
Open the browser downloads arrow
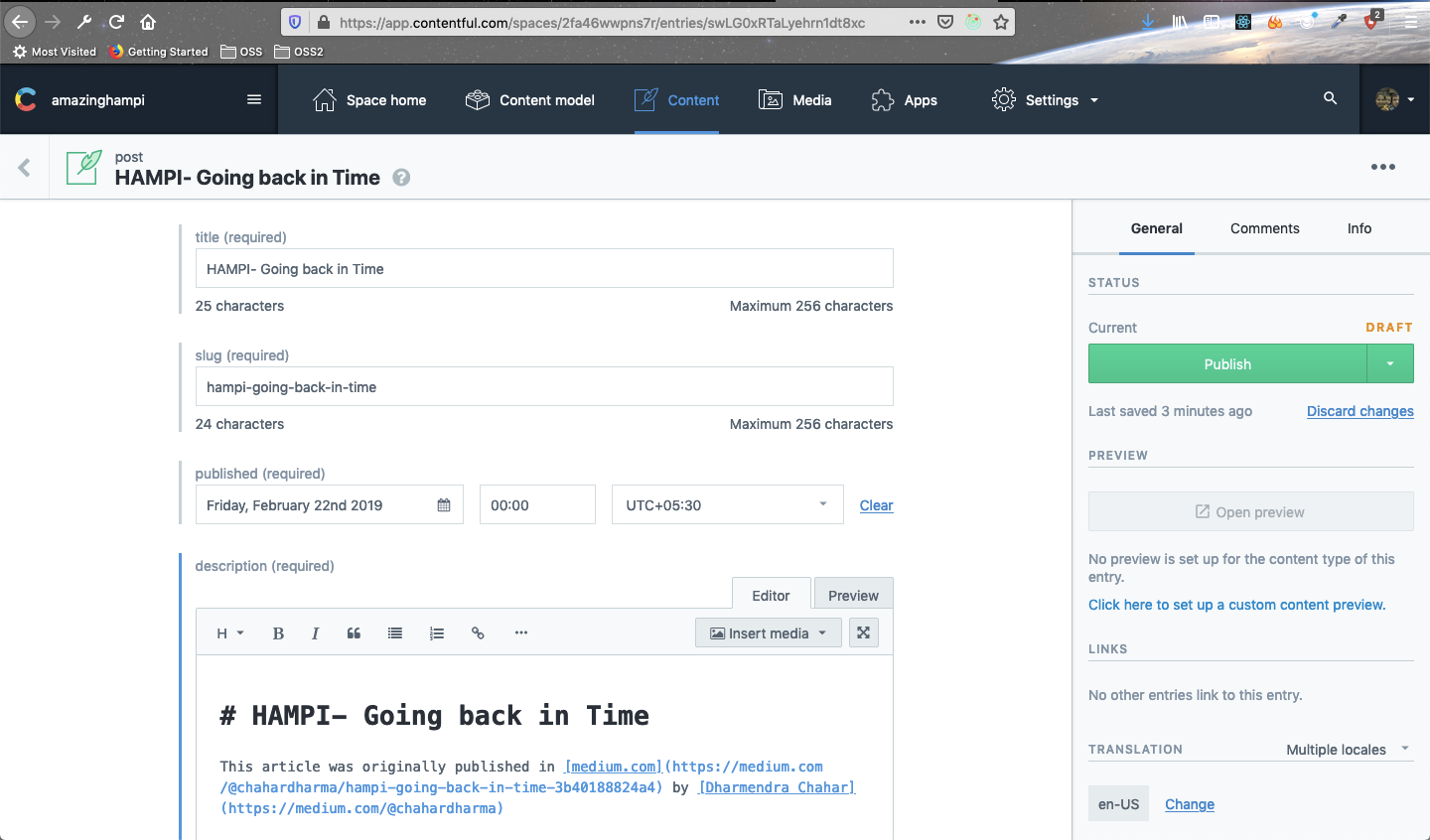pos(1148,22)
